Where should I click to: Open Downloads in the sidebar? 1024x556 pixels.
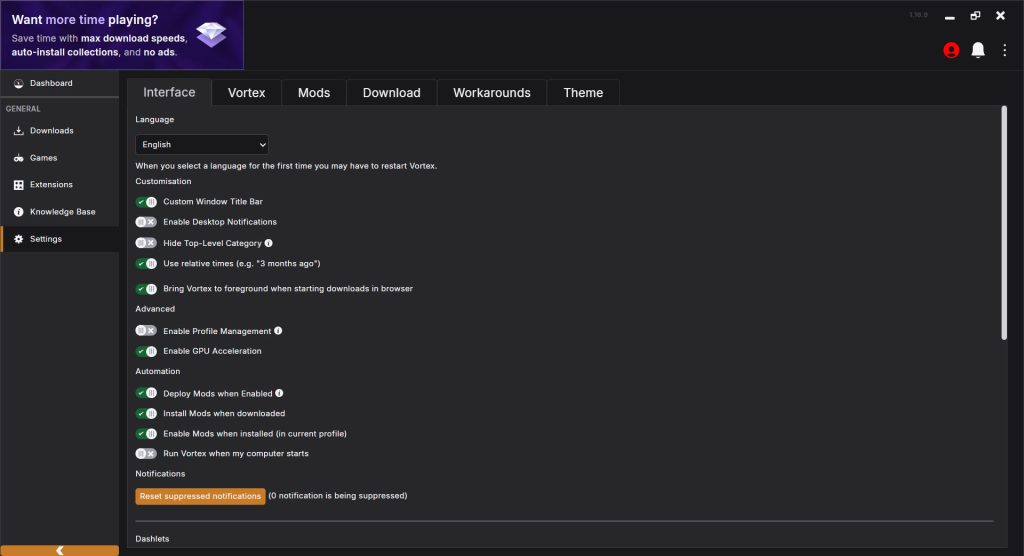click(x=59, y=131)
